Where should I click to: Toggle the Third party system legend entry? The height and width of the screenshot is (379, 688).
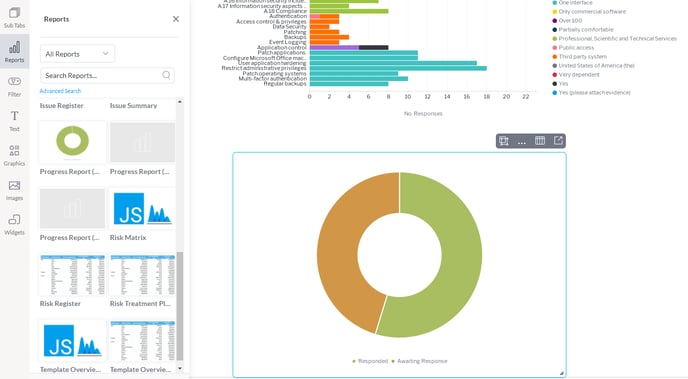click(579, 57)
